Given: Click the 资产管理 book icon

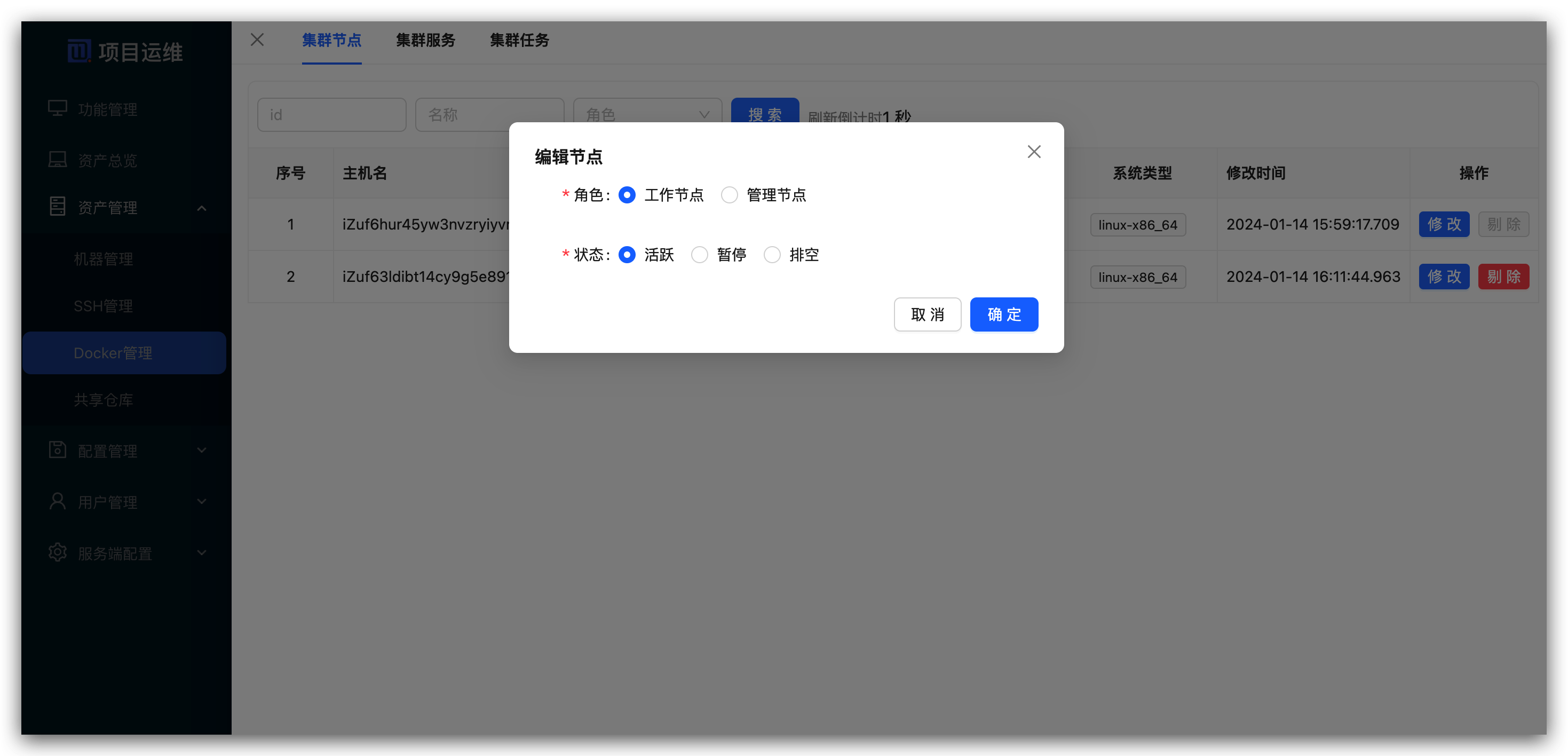Looking at the screenshot, I should 57,206.
